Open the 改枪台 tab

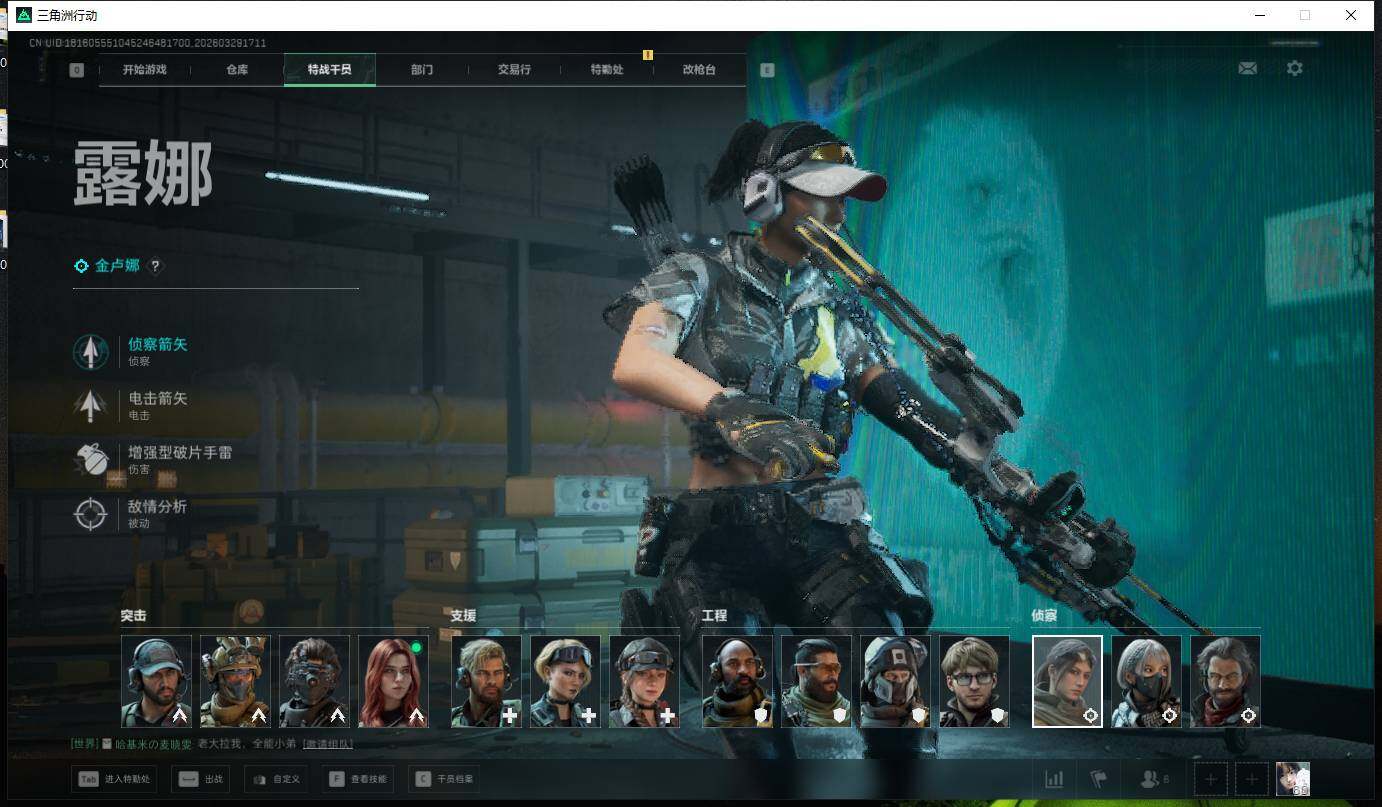699,70
